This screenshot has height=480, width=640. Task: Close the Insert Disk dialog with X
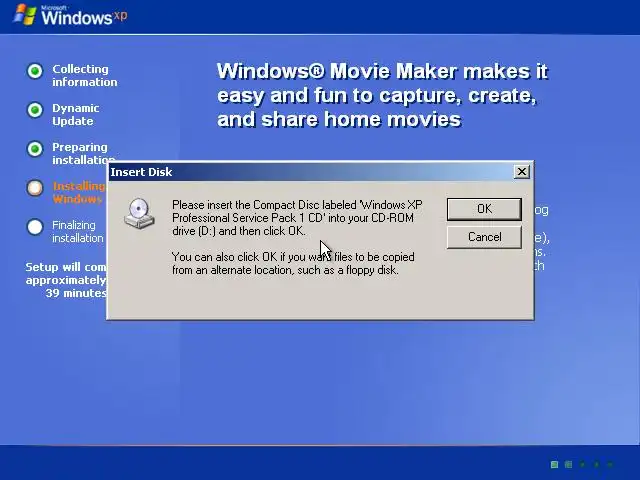522,172
